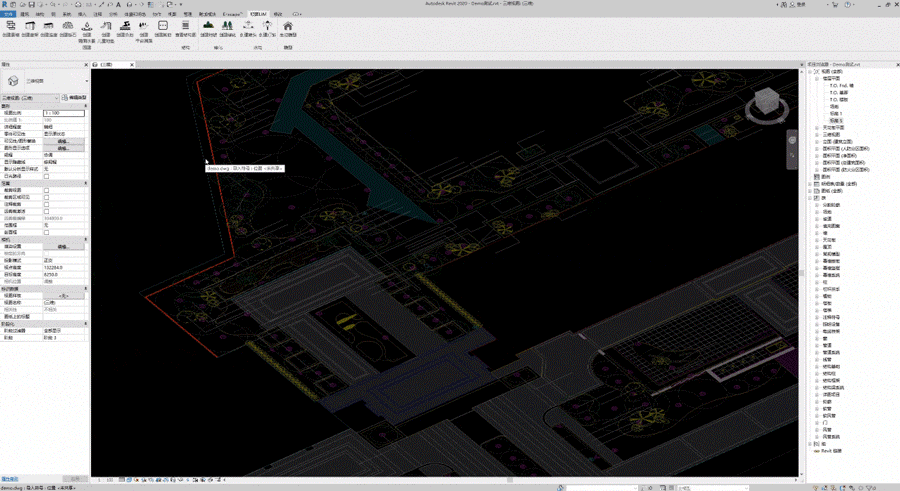Screen dimensions: 900x491
Task: Click the 视图名称 field in Properties
Action: click(x=64, y=303)
